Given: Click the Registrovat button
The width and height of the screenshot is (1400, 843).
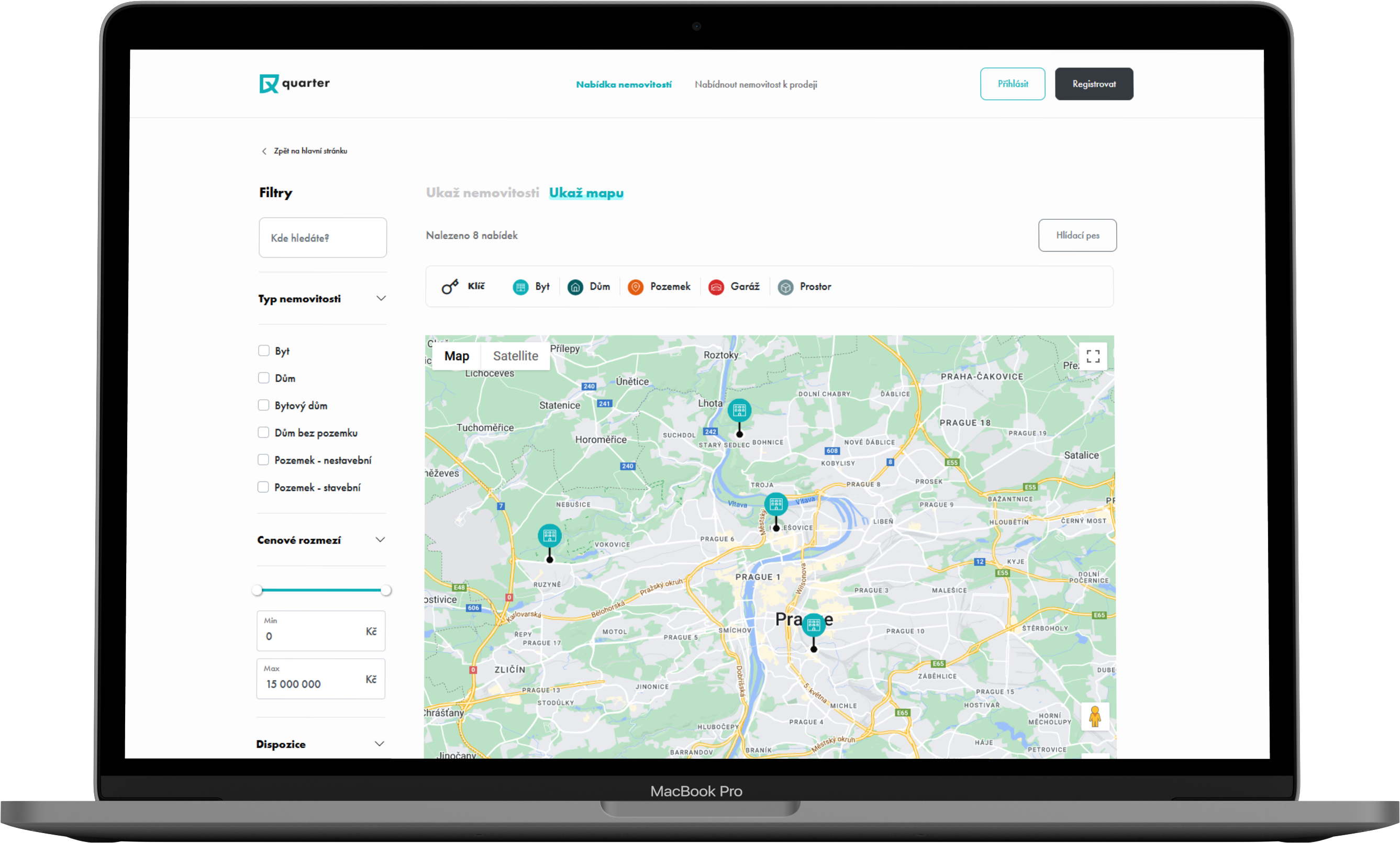Looking at the screenshot, I should (1093, 84).
